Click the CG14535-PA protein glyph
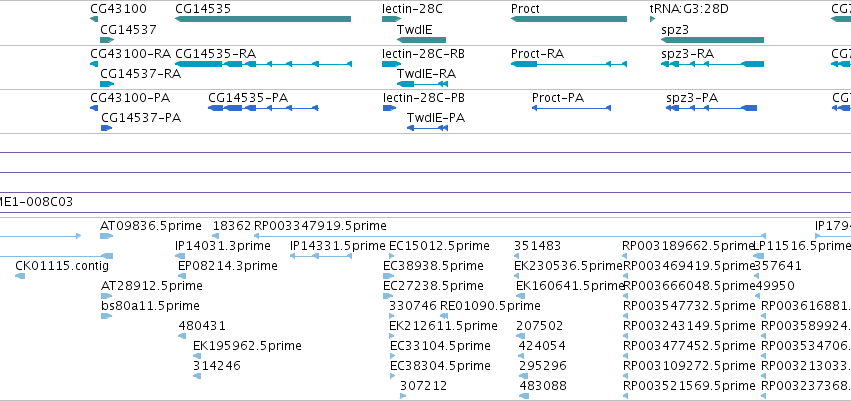This screenshot has height=401, width=851. [x=263, y=108]
